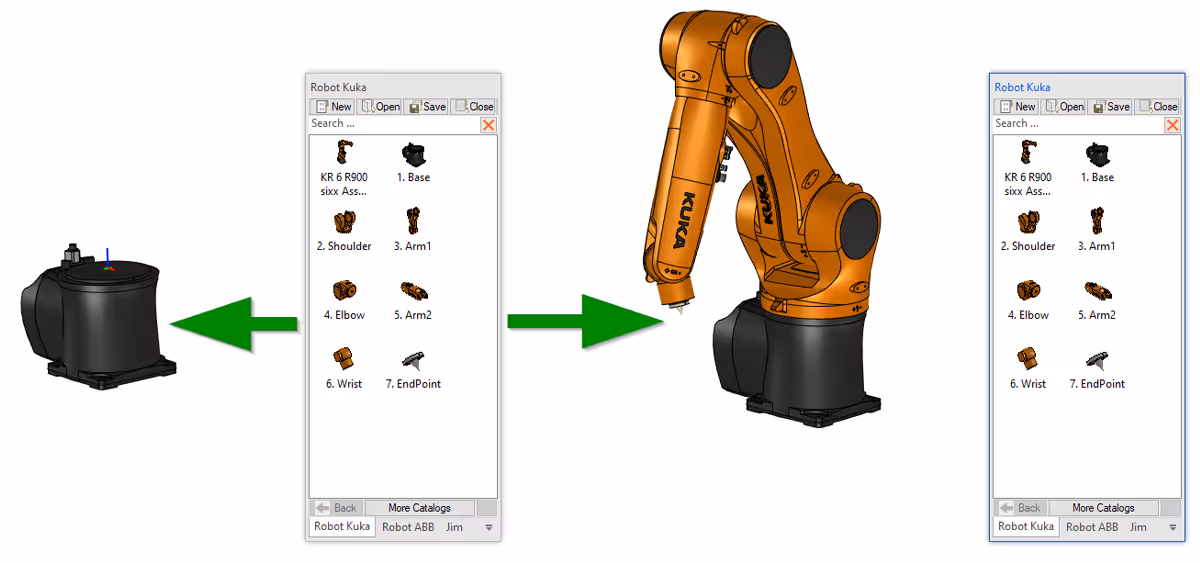Expand tab overflow arrow in right catalog

(x=1173, y=527)
